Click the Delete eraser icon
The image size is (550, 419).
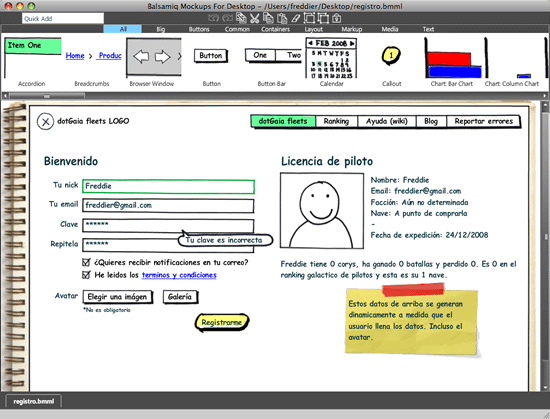(x=296, y=18)
